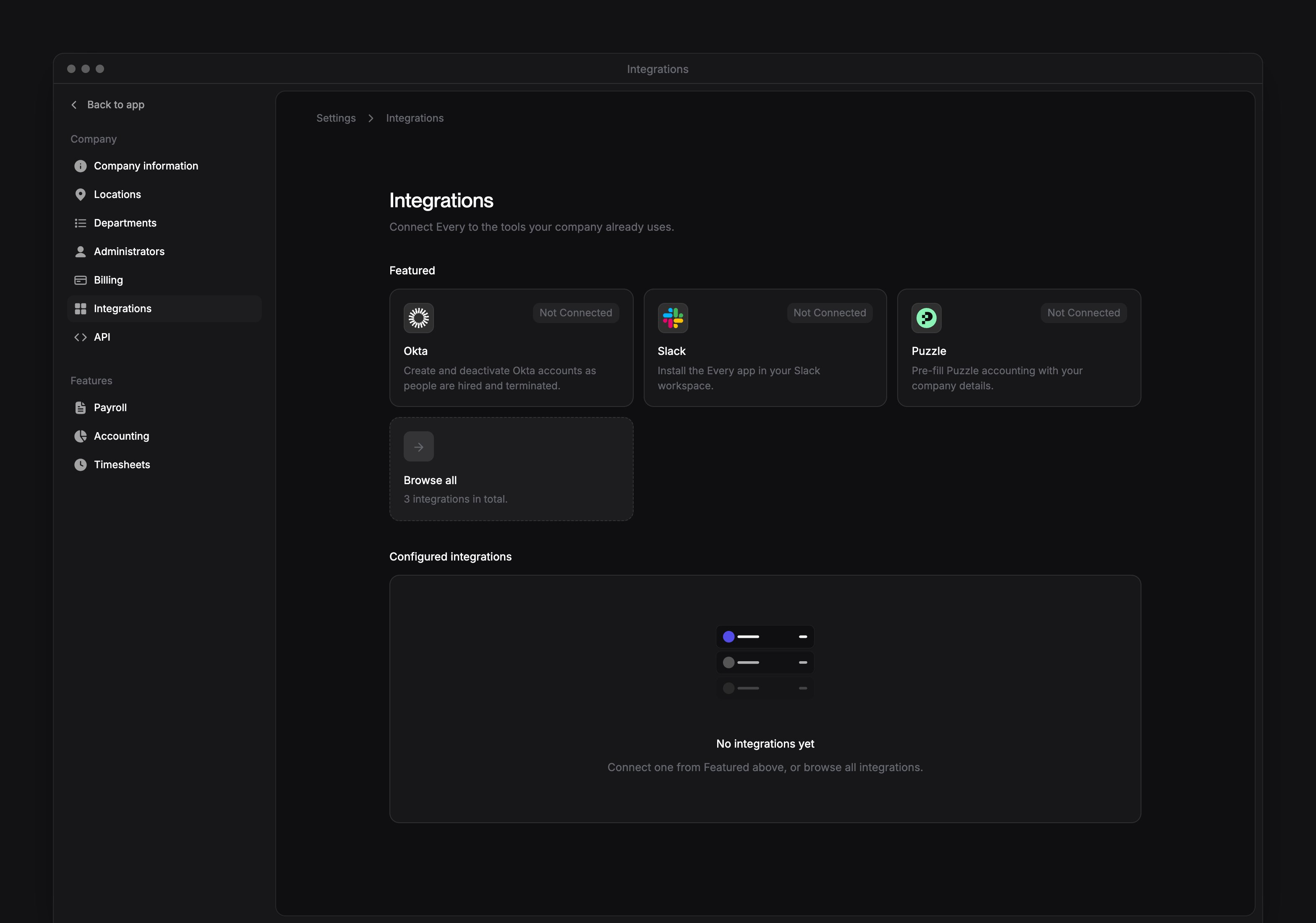Click the API code brackets icon
The width and height of the screenshot is (1316, 923).
point(80,337)
